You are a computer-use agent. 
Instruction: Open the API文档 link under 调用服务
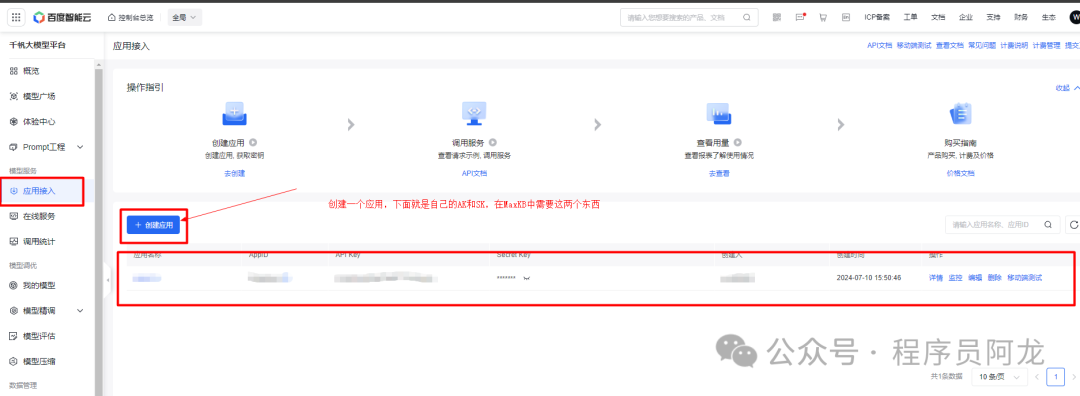(x=475, y=174)
